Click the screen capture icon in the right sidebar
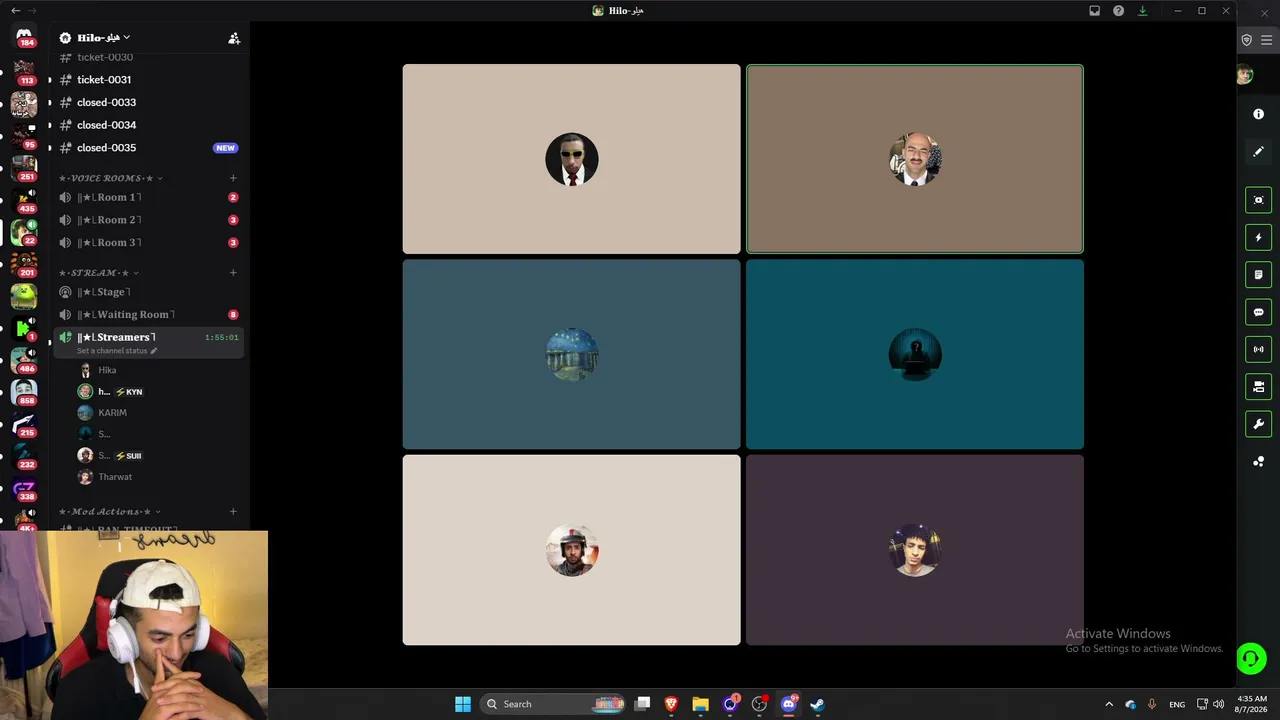 pyautogui.click(x=1258, y=200)
